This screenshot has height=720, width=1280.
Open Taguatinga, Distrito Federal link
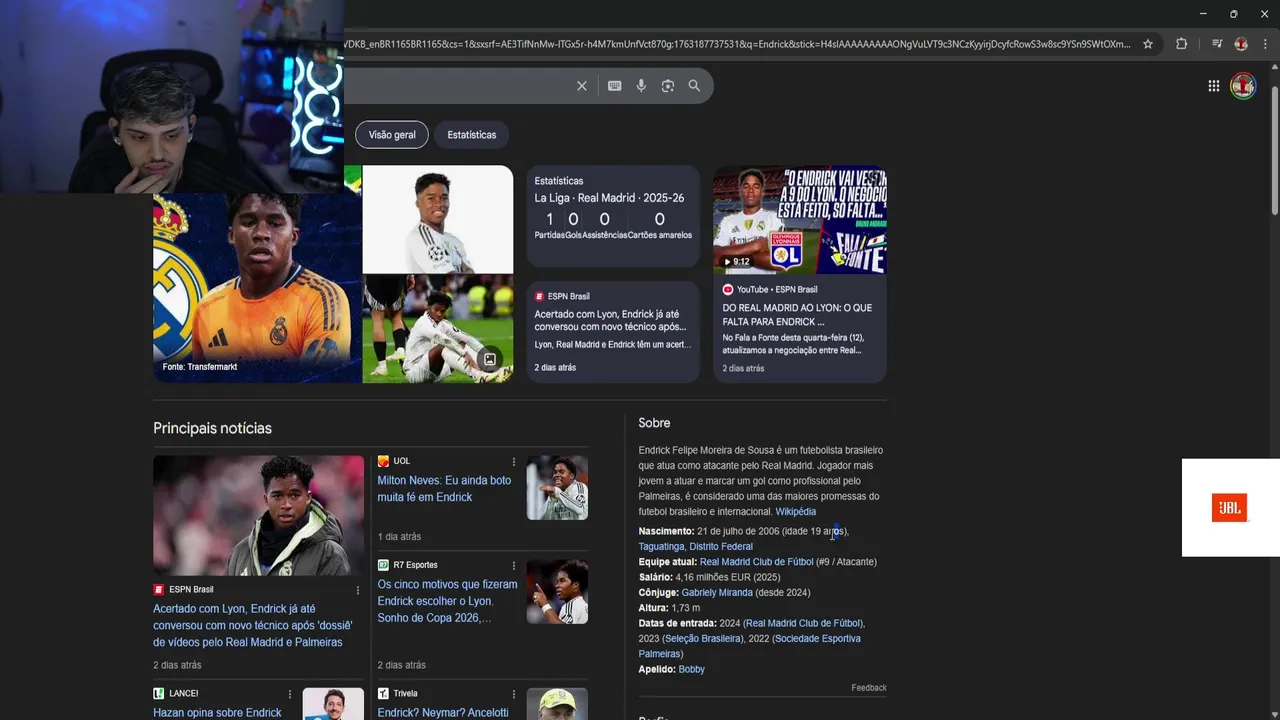click(696, 547)
